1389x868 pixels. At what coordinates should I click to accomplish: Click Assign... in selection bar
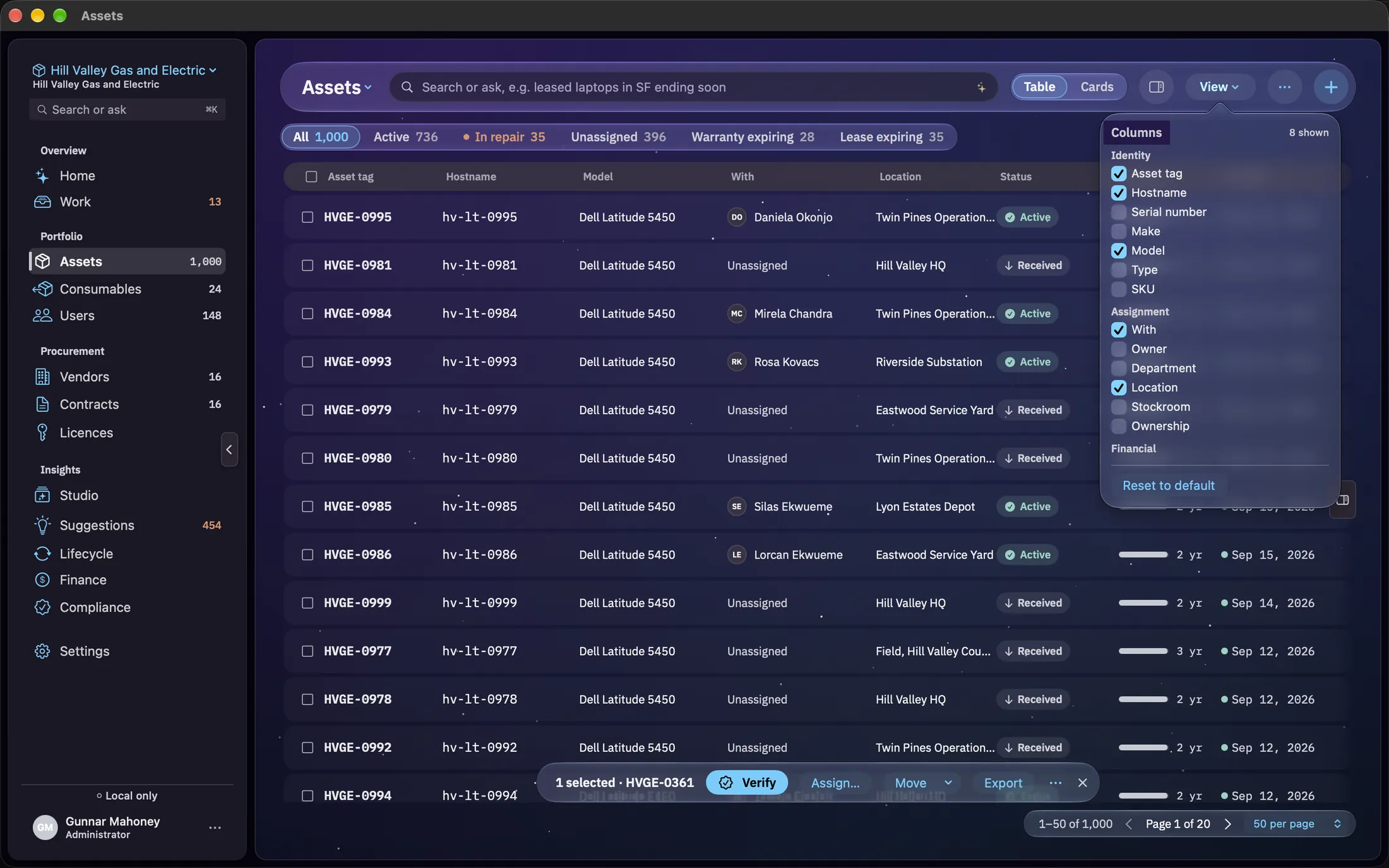835,783
